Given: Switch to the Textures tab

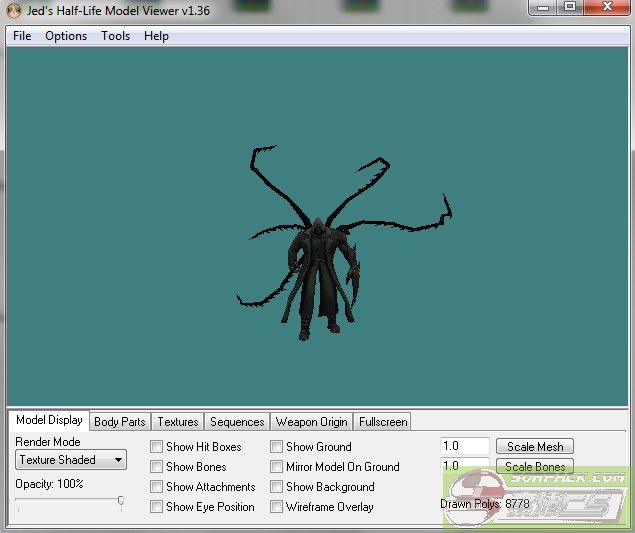Looking at the screenshot, I should pyautogui.click(x=178, y=422).
